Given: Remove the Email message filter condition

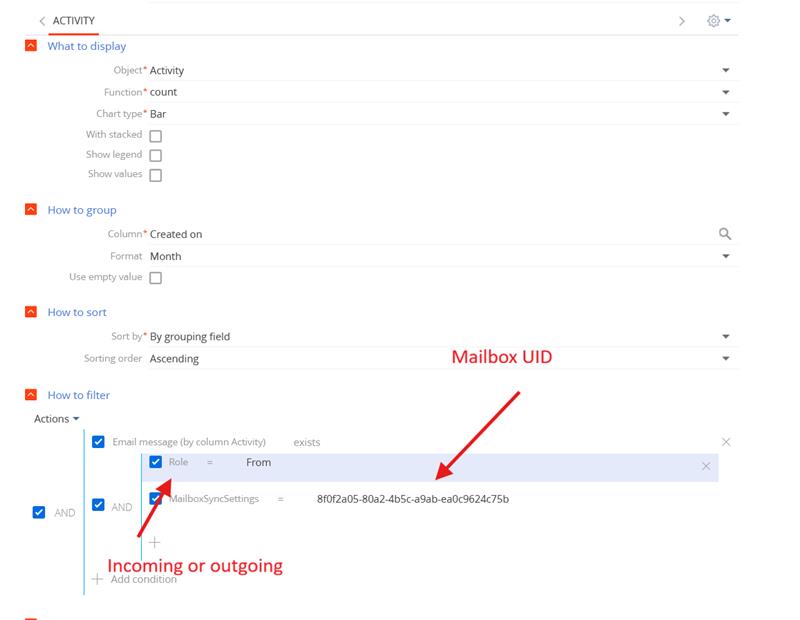Looking at the screenshot, I should click(x=726, y=442).
